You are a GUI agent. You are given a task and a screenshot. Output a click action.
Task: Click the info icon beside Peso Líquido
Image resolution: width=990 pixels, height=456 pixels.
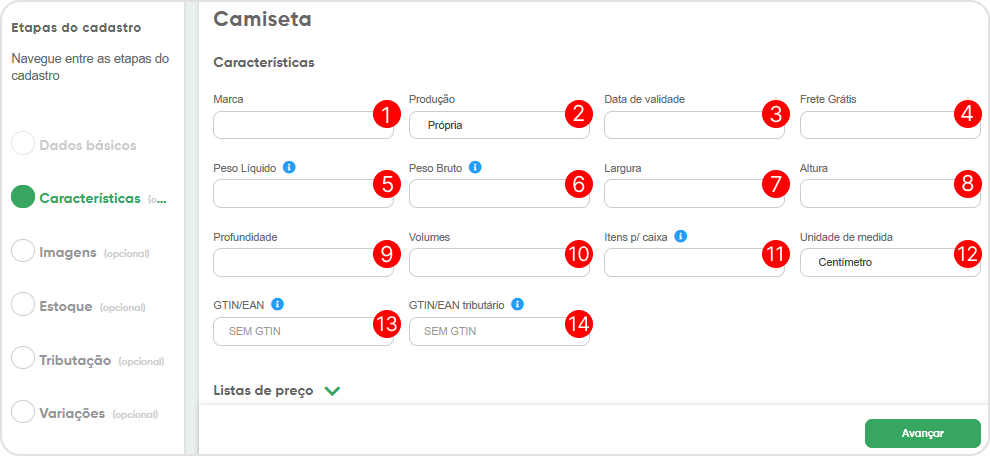coord(289,167)
